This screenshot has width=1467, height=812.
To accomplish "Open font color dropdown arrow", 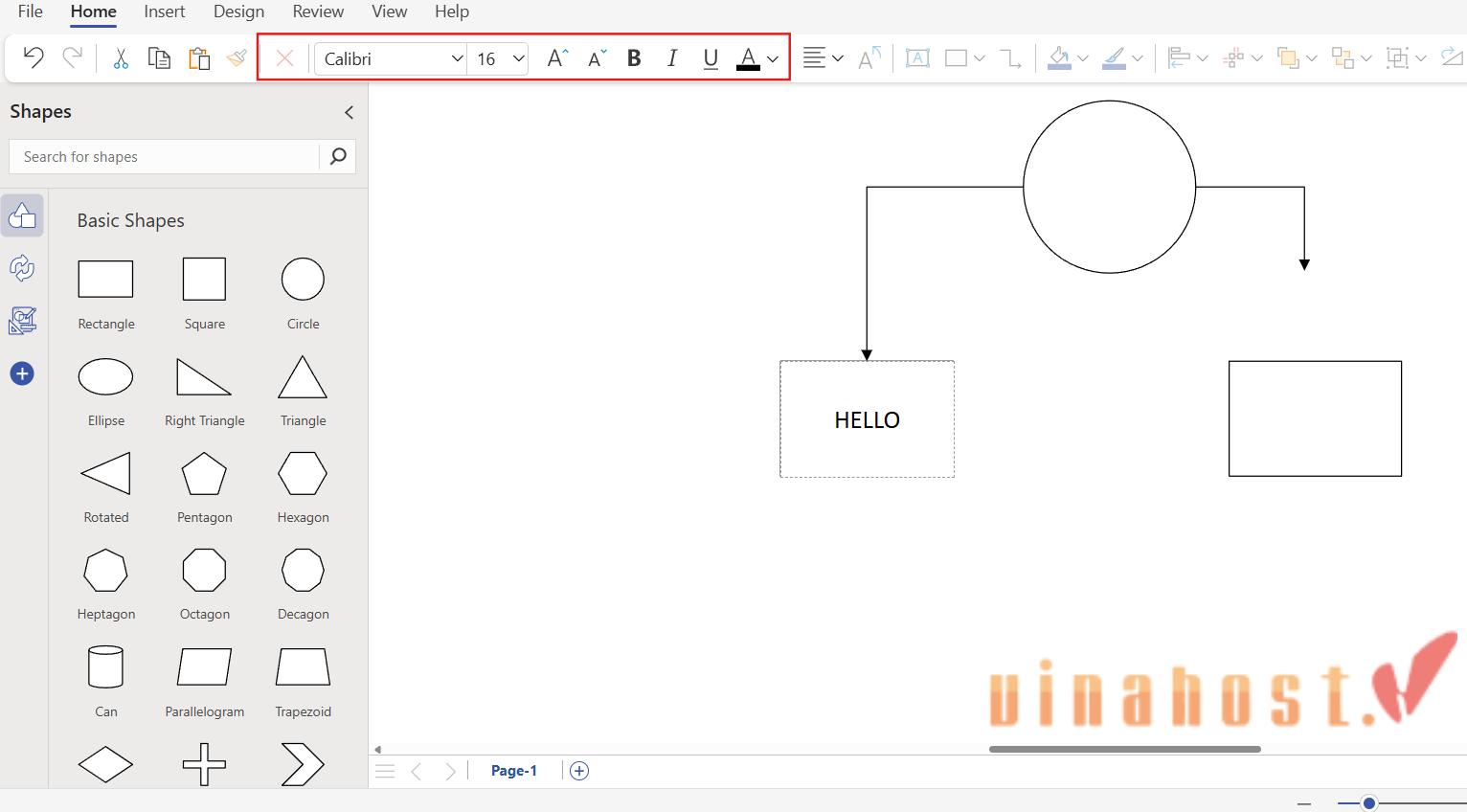I will click(x=773, y=59).
